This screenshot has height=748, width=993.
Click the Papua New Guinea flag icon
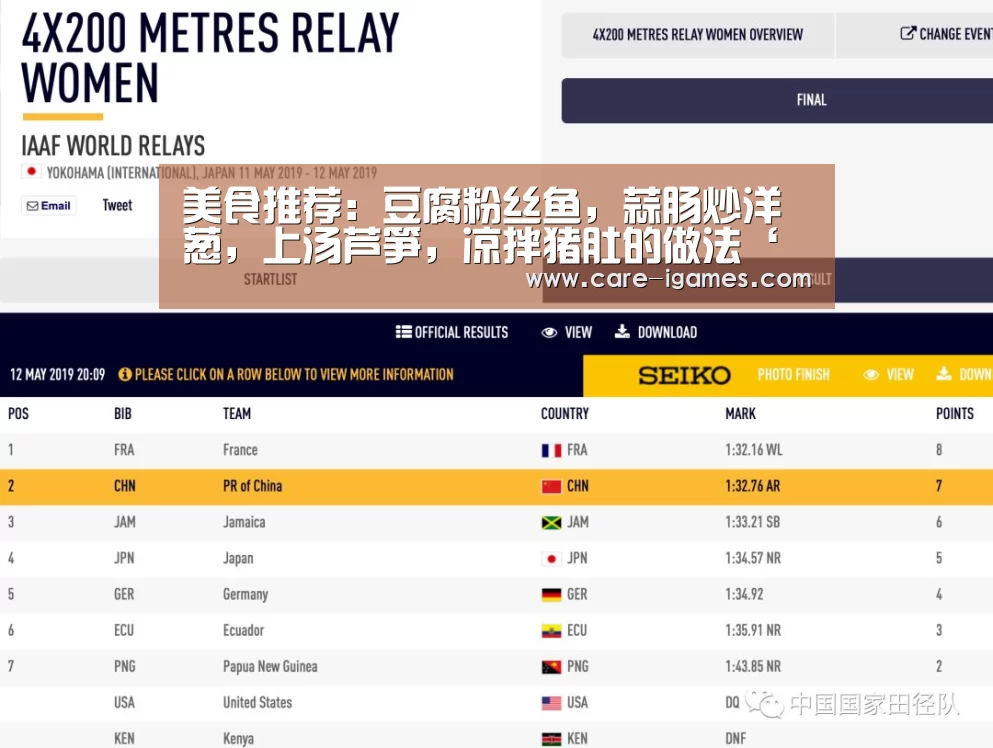551,668
